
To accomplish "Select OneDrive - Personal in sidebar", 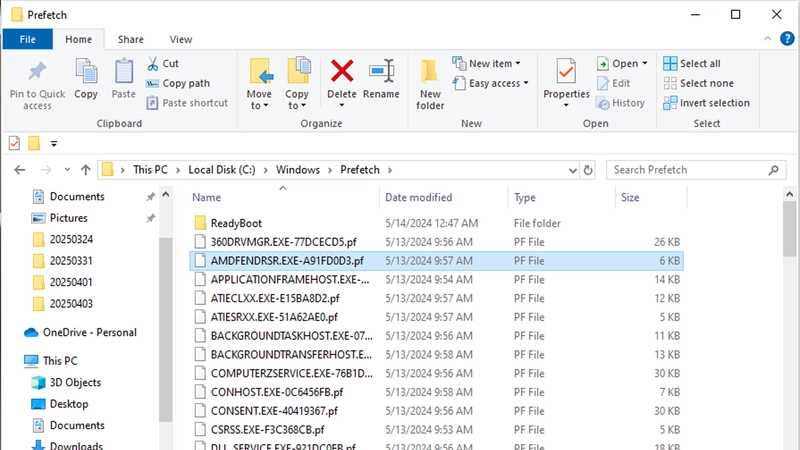I will coord(89,332).
